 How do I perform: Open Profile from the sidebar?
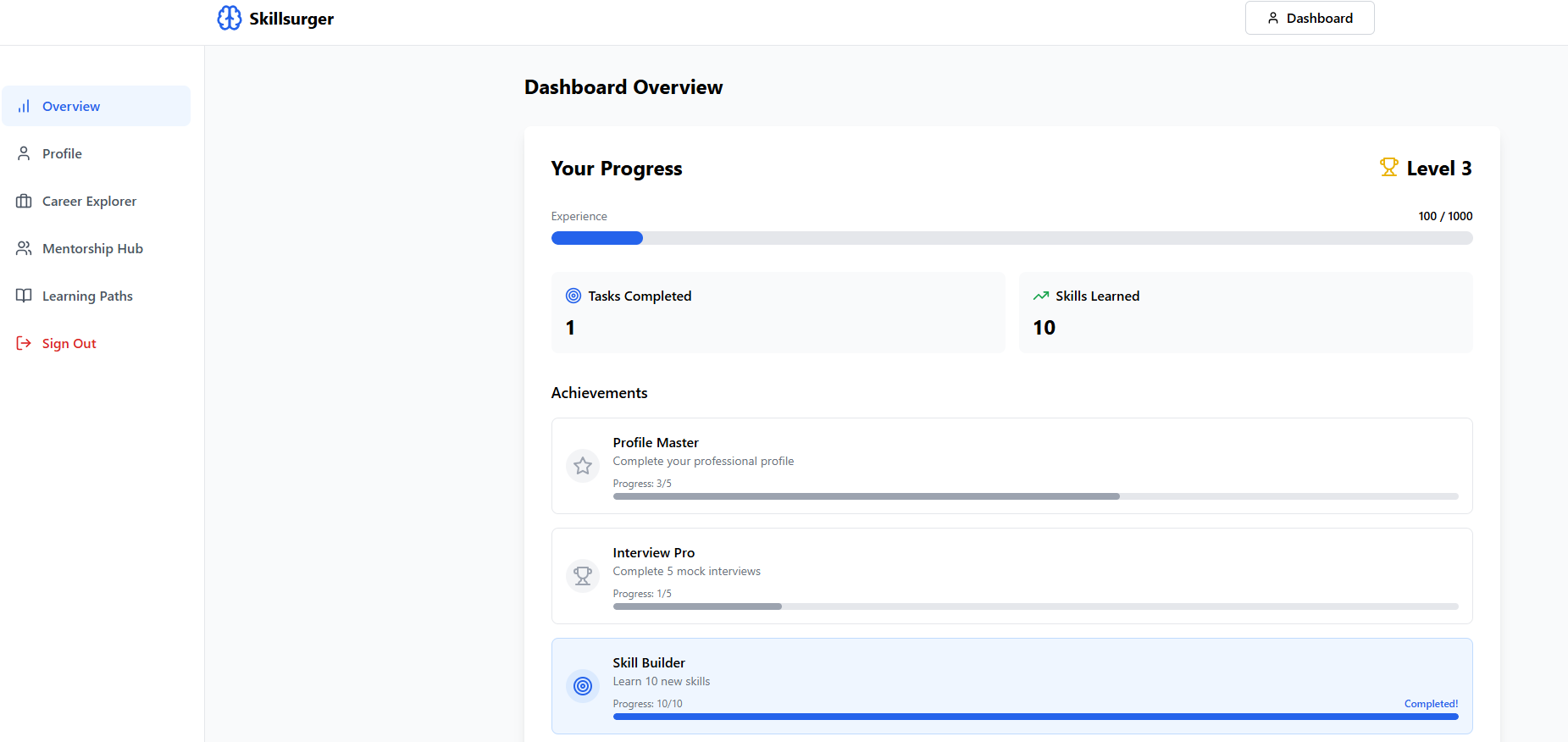(x=96, y=153)
